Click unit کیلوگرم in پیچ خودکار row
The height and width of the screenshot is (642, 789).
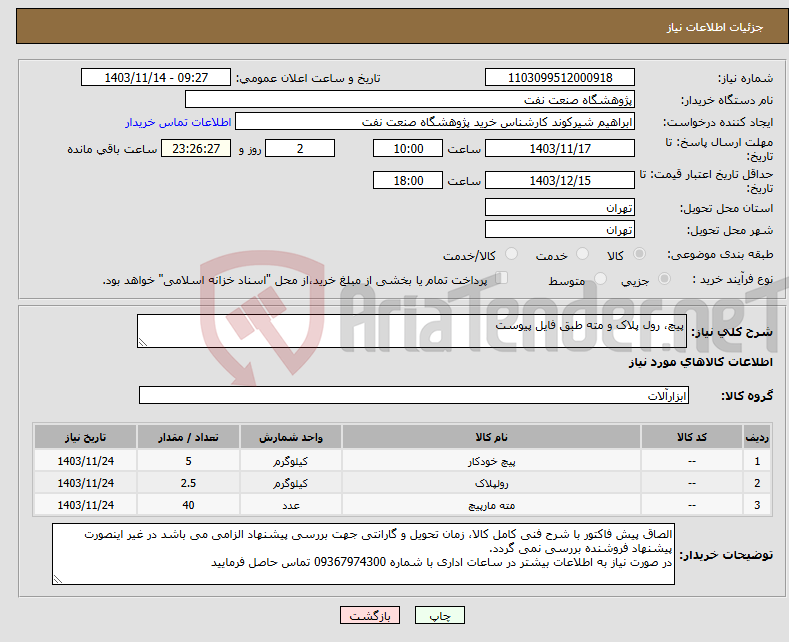click(x=291, y=461)
